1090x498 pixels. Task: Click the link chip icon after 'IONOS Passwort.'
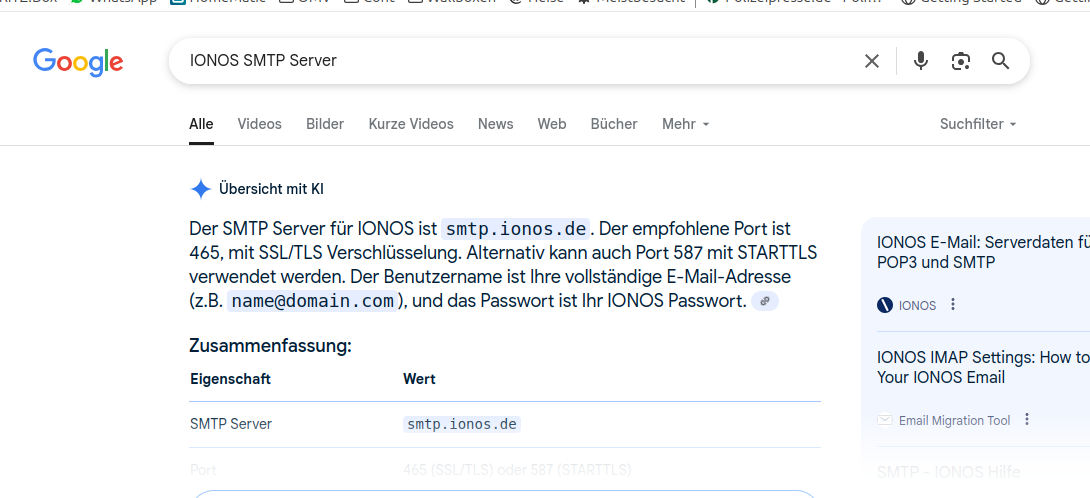(765, 301)
